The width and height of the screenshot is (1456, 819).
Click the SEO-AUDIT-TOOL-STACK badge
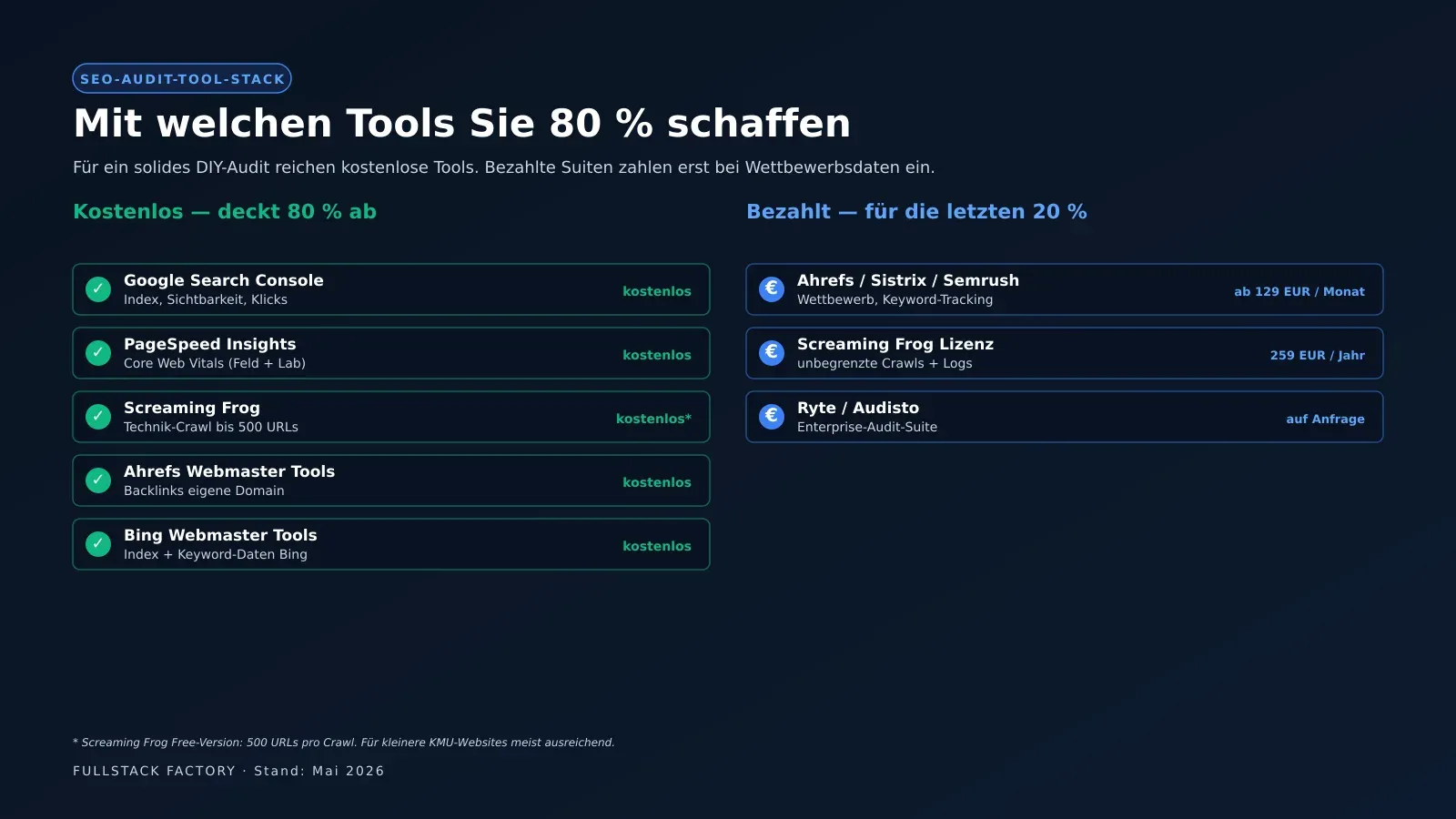[182, 78]
